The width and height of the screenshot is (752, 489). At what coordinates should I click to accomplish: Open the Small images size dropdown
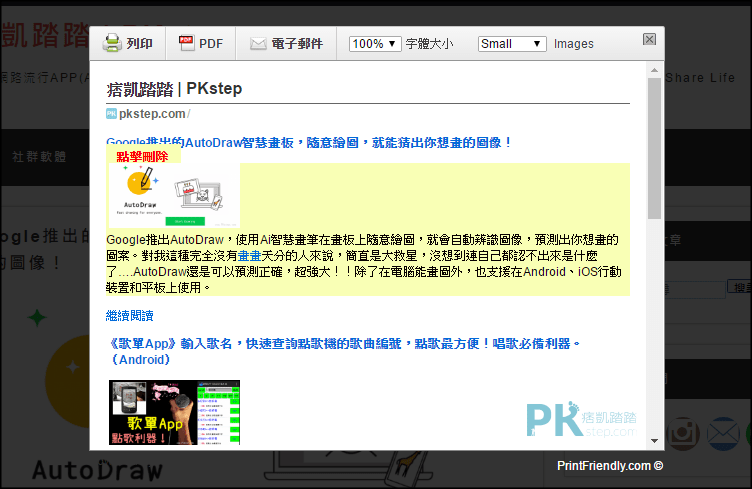(x=512, y=44)
